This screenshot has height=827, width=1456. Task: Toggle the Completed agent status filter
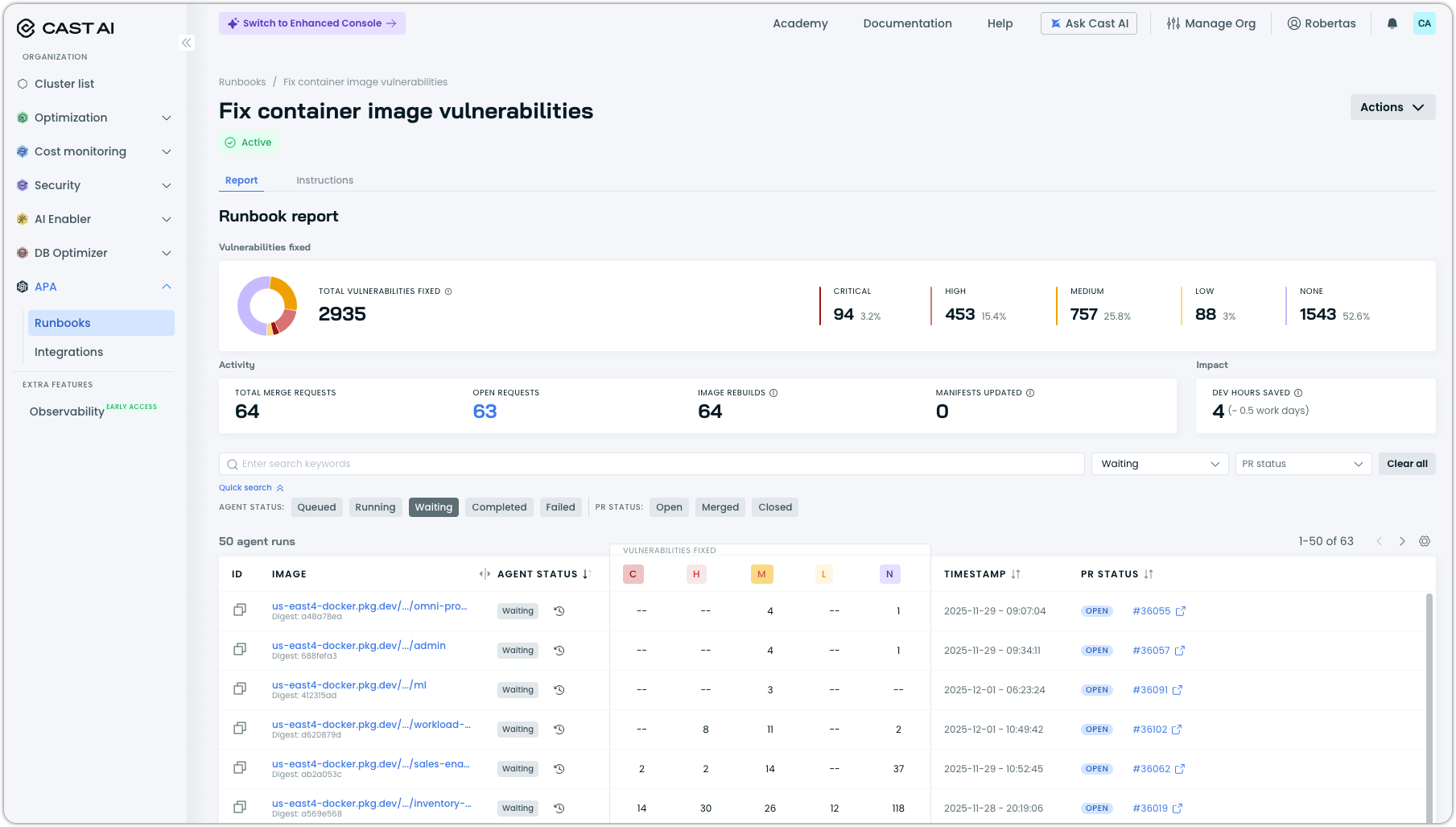[499, 507]
